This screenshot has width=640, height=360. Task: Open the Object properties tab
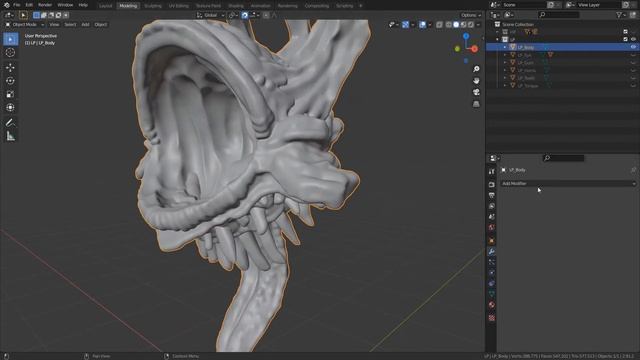491,241
